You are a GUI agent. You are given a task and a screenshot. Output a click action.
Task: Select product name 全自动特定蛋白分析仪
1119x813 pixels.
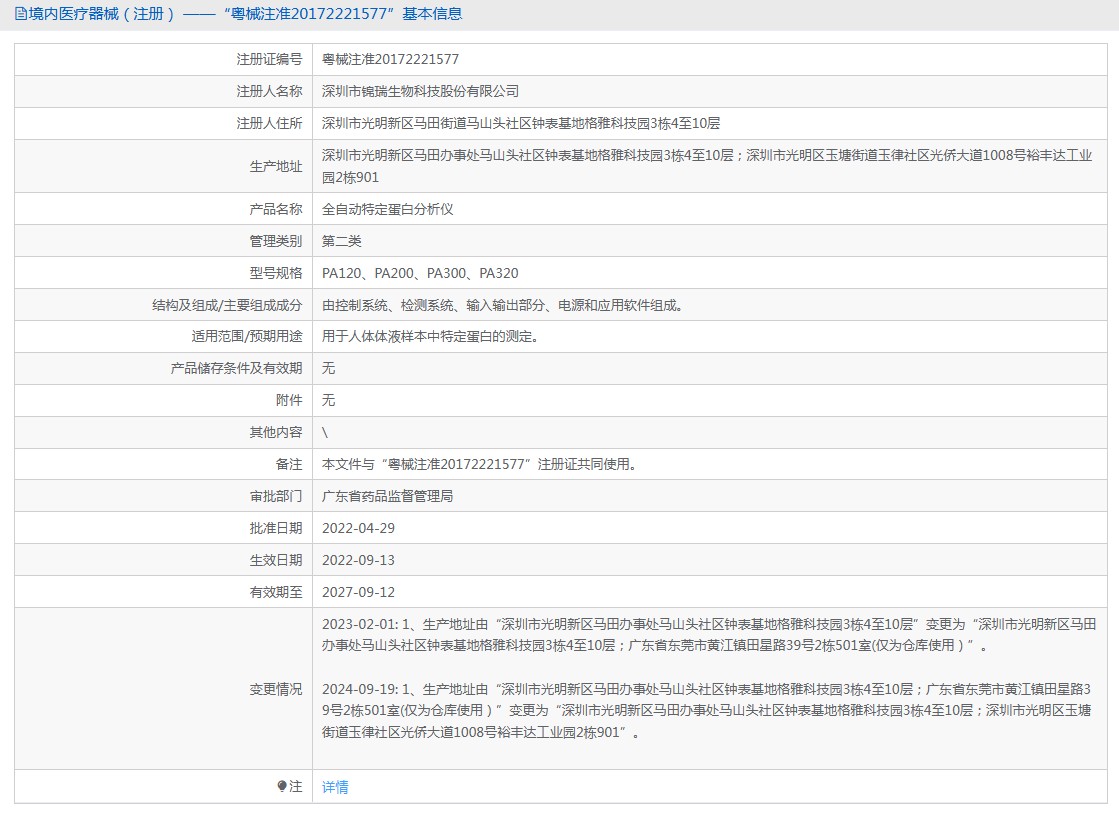388,209
